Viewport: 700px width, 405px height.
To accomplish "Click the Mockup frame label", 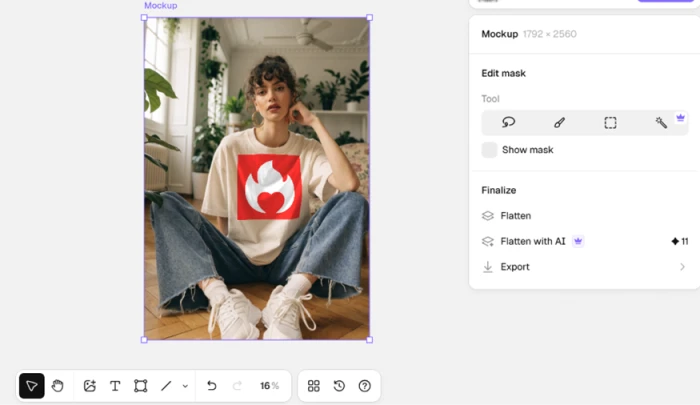I will pyautogui.click(x=161, y=5).
